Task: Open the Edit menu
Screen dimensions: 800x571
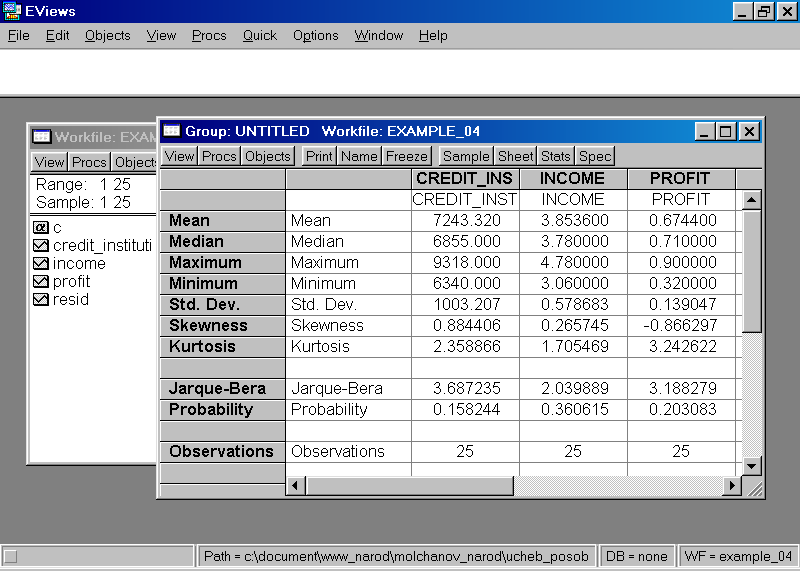Action: tap(57, 36)
